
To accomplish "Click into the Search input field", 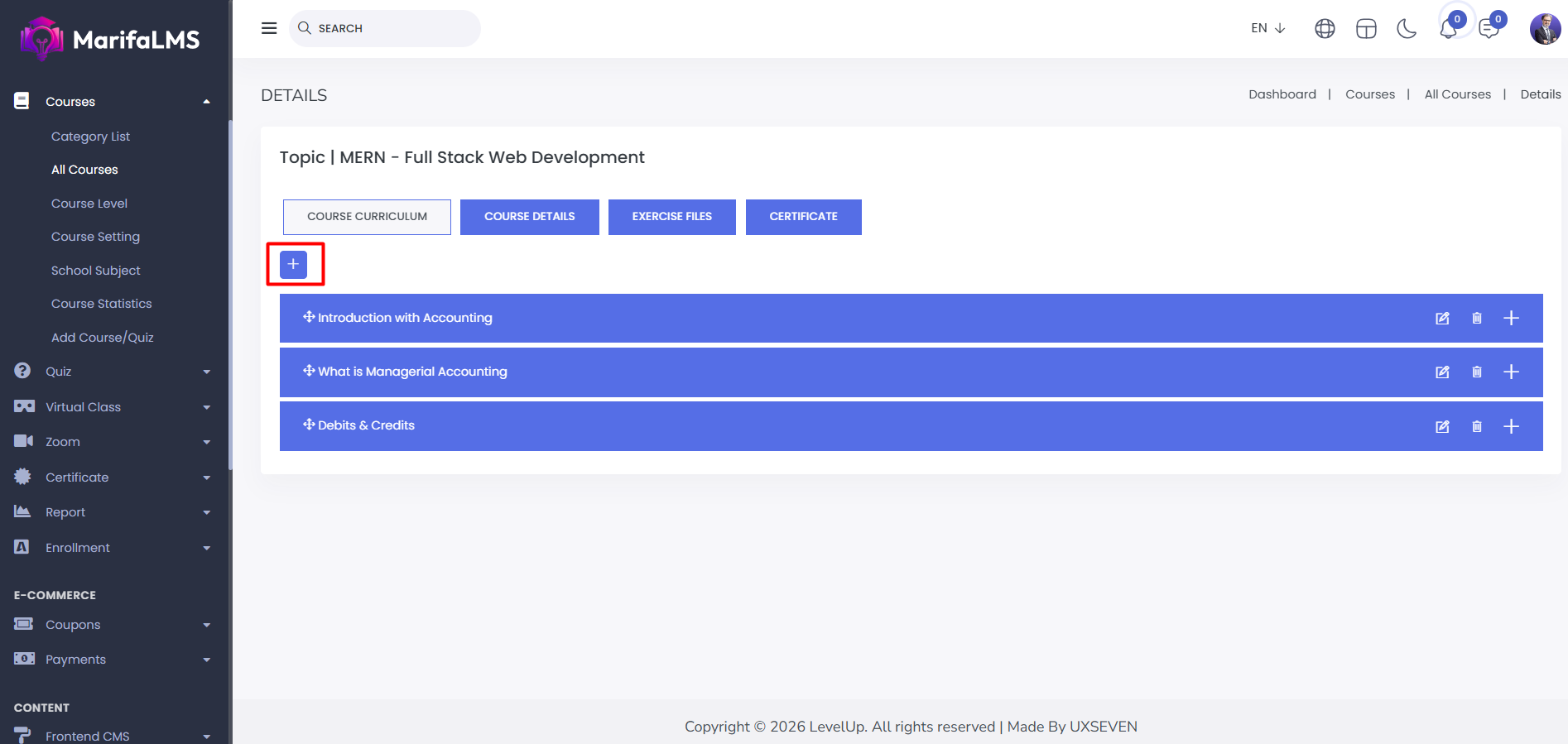I will [393, 28].
